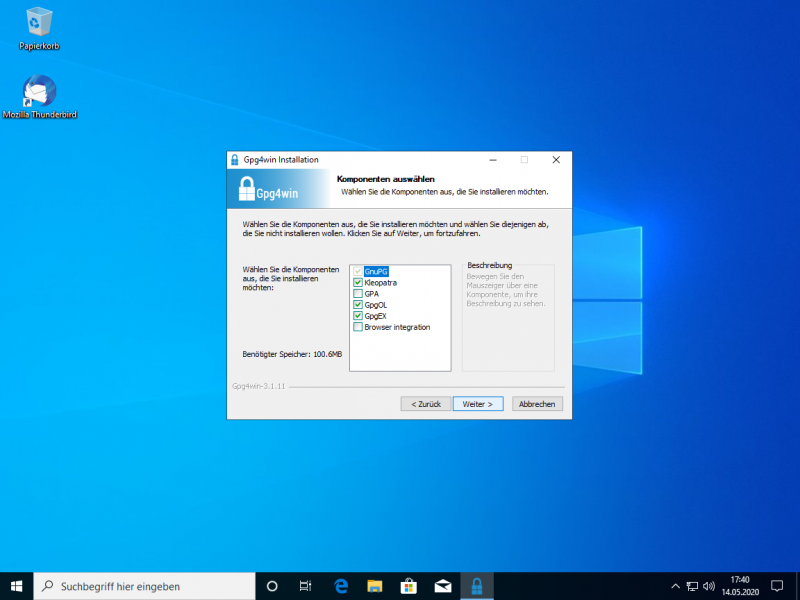This screenshot has height=600, width=800.
Task: Open File Explorer from the taskbar
Action: click(x=374, y=586)
